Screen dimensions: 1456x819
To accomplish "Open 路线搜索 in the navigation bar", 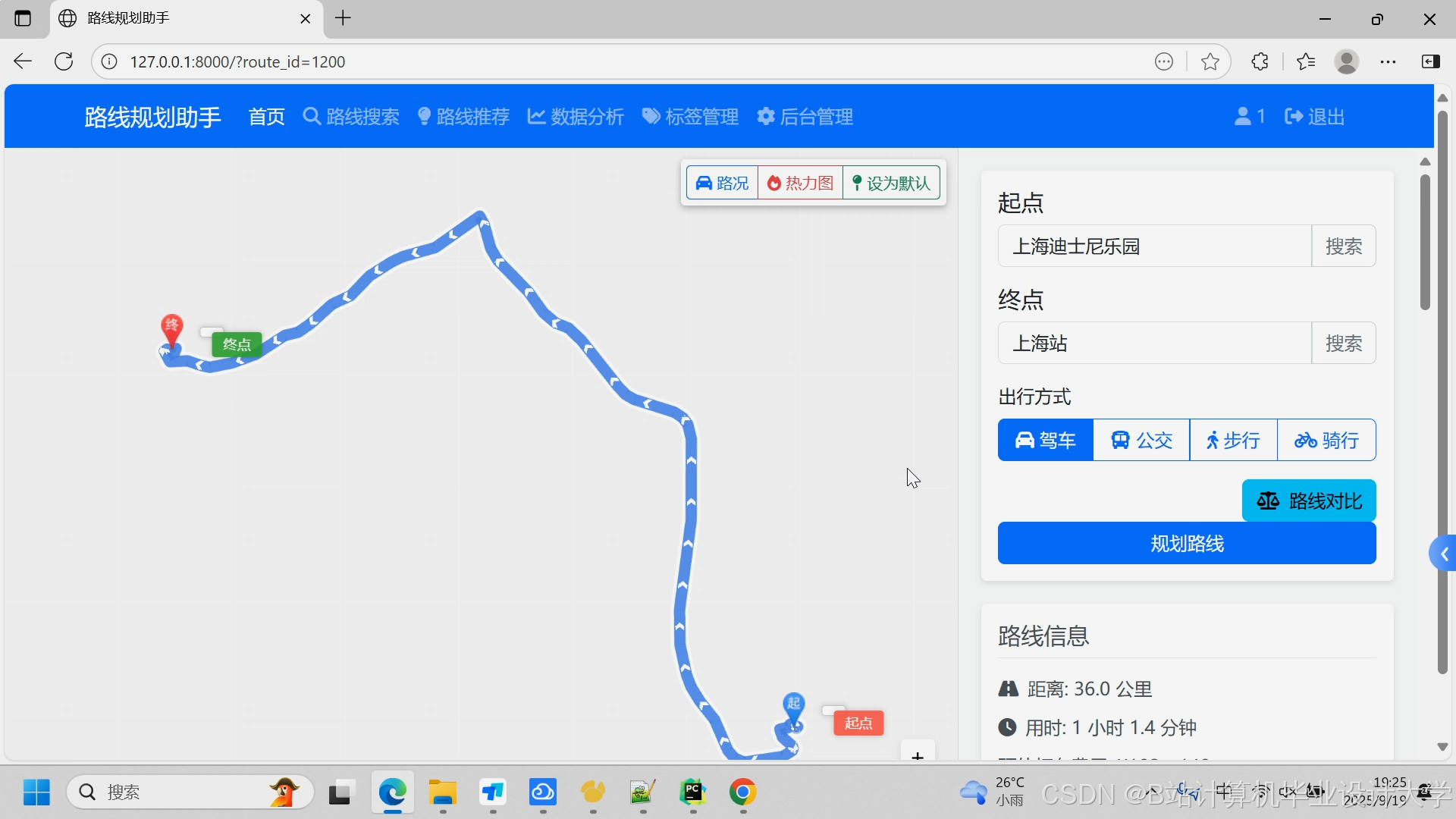I will pyautogui.click(x=351, y=117).
